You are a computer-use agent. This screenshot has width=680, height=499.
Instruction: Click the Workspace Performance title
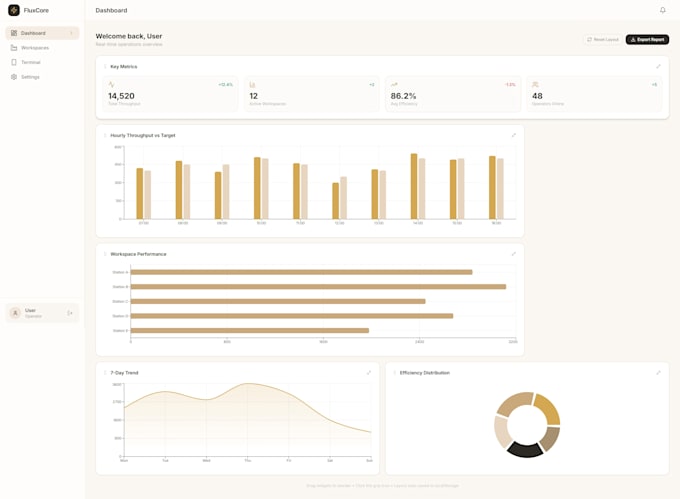pos(138,254)
